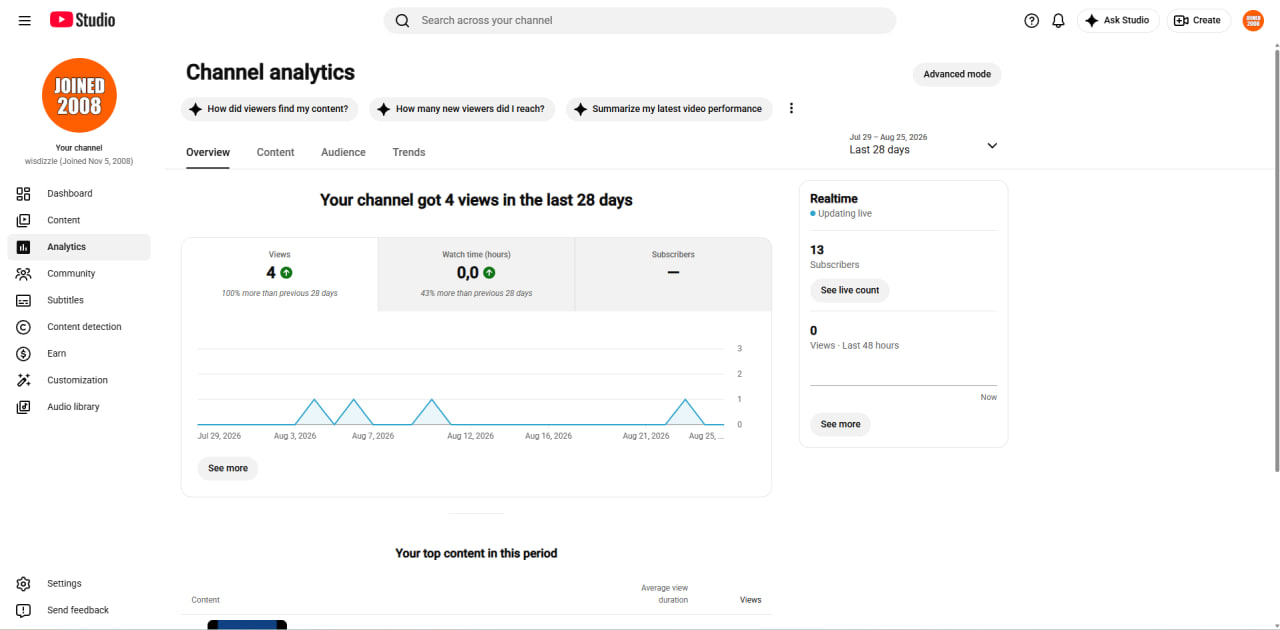Open the account avatar menu
Viewport: 1280px width, 630px height.
pyautogui.click(x=1253, y=20)
